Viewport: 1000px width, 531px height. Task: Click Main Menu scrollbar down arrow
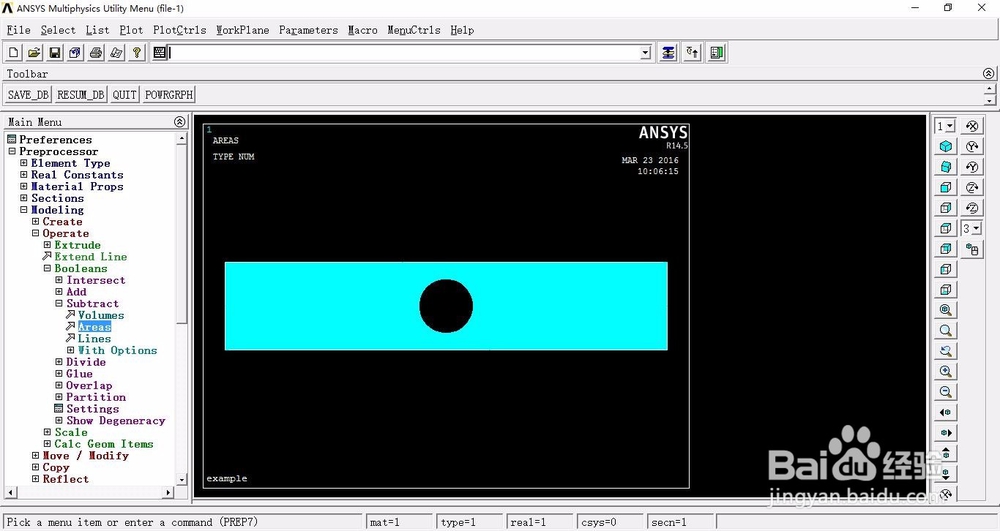[x=182, y=480]
